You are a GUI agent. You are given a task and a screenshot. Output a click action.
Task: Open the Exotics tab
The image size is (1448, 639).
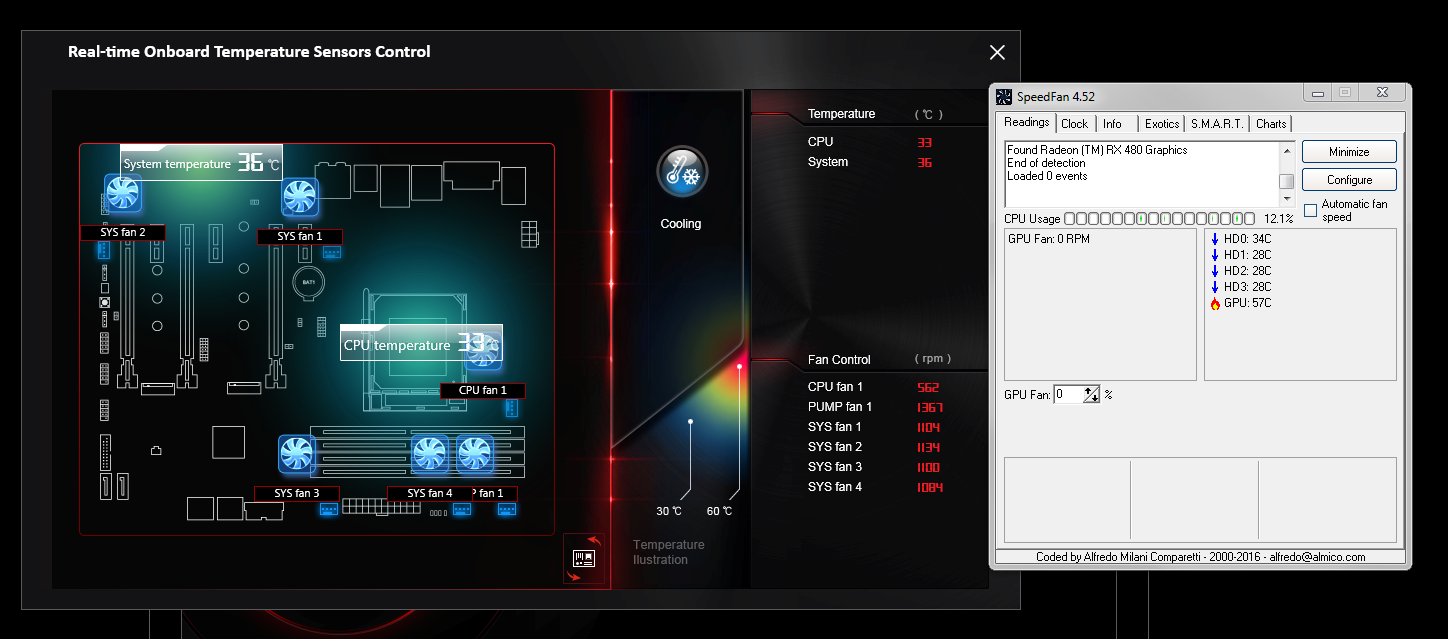(1162, 124)
